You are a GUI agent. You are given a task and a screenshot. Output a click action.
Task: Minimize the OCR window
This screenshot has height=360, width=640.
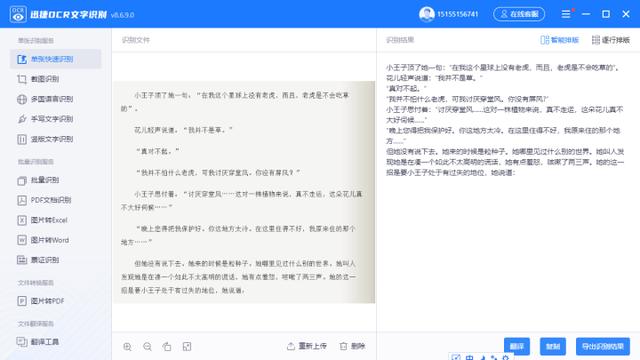point(586,14)
